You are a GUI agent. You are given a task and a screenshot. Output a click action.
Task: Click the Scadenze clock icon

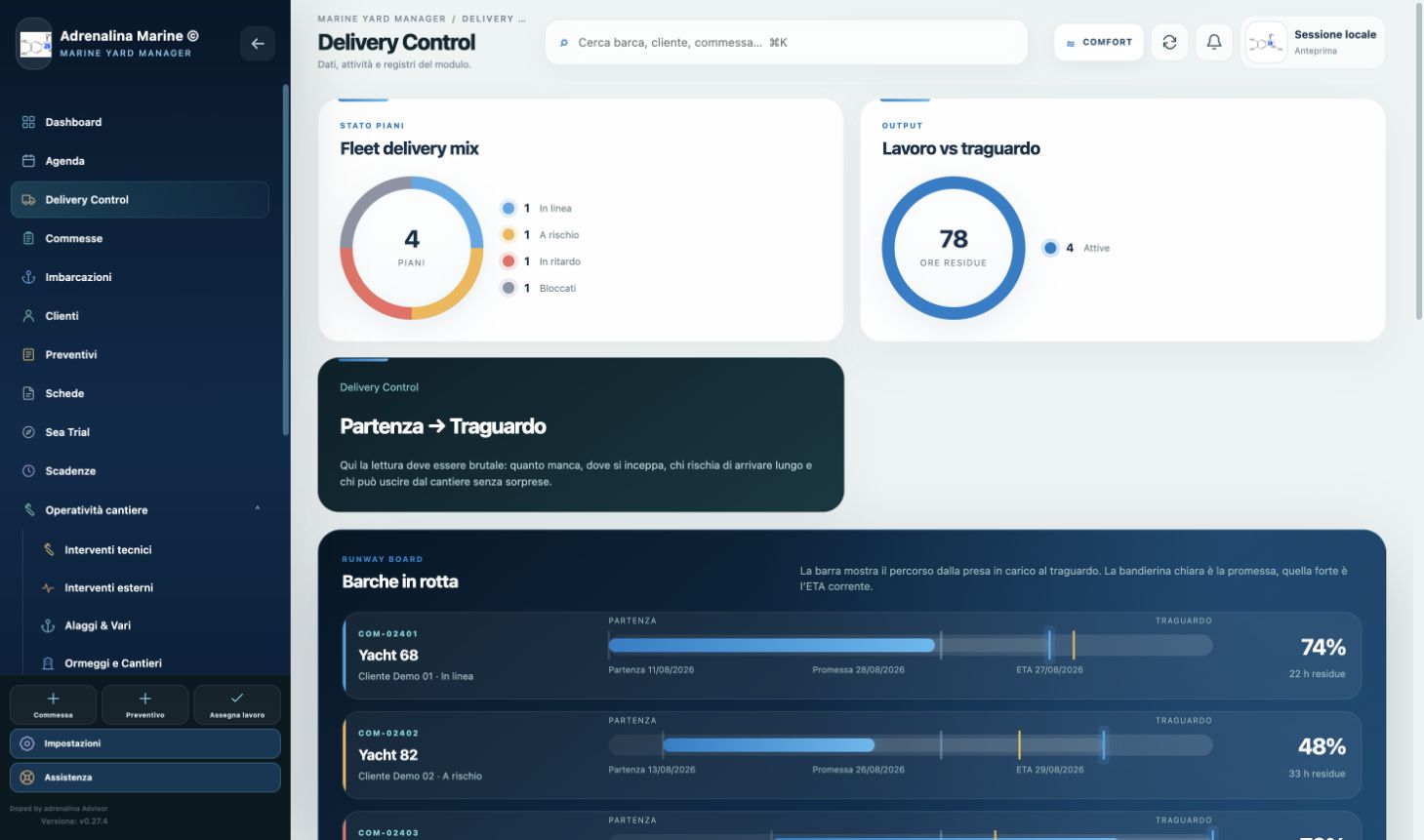pyautogui.click(x=28, y=471)
